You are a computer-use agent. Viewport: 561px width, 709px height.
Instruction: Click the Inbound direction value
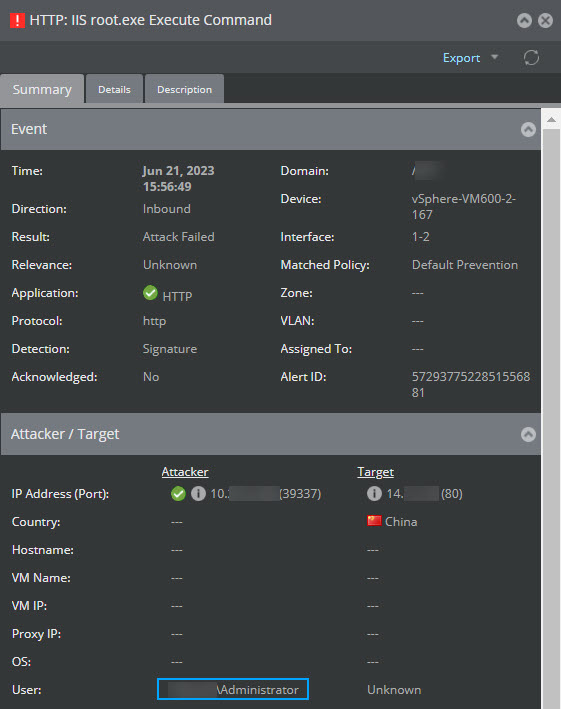point(166,208)
